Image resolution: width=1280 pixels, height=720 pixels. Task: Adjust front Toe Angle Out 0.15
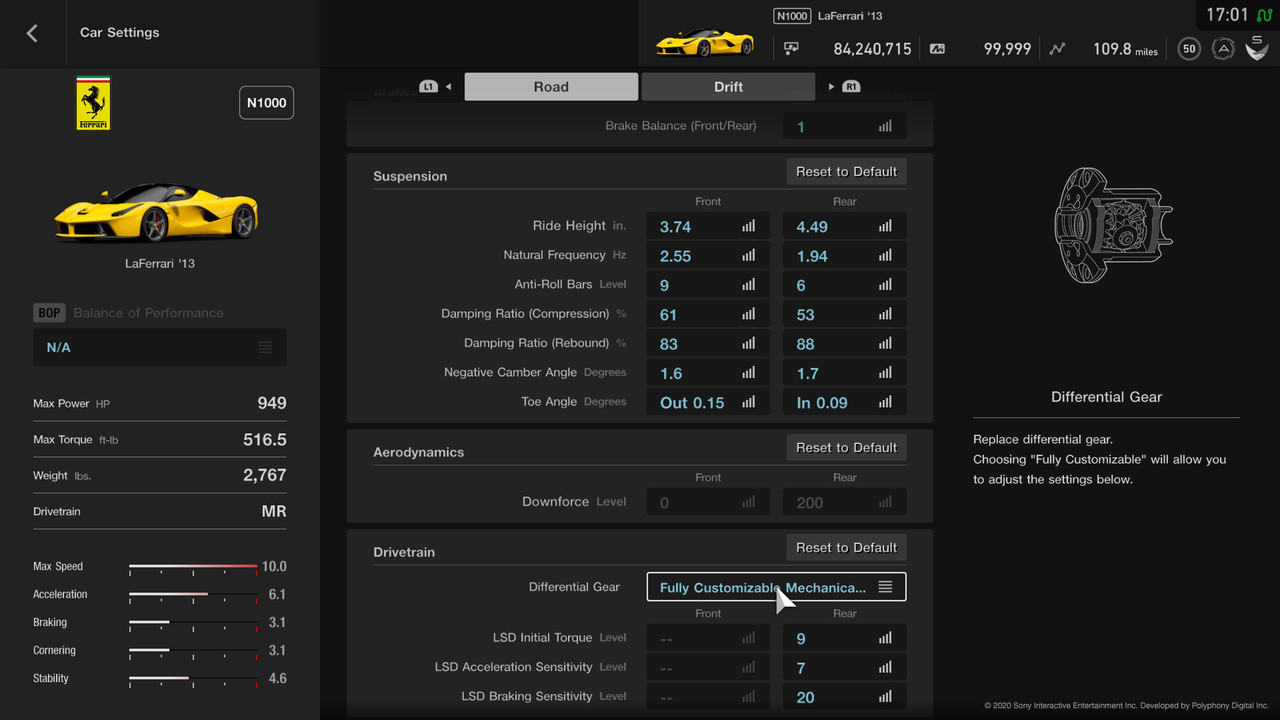tap(708, 402)
